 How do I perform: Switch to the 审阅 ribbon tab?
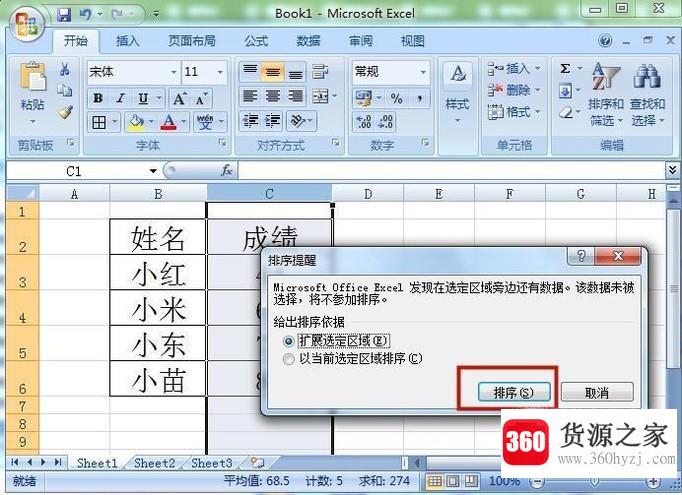(x=361, y=41)
